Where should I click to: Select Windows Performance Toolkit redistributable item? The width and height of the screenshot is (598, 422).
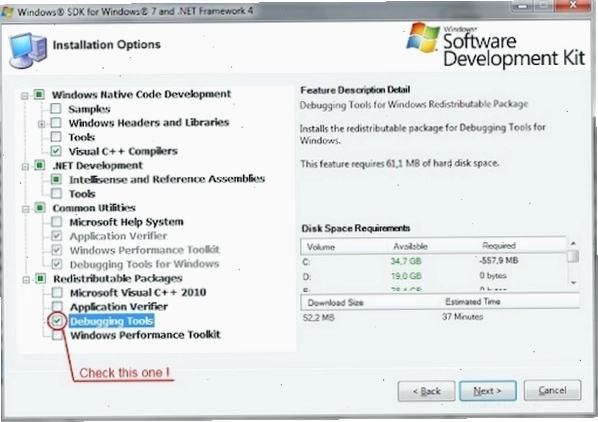coord(145,335)
